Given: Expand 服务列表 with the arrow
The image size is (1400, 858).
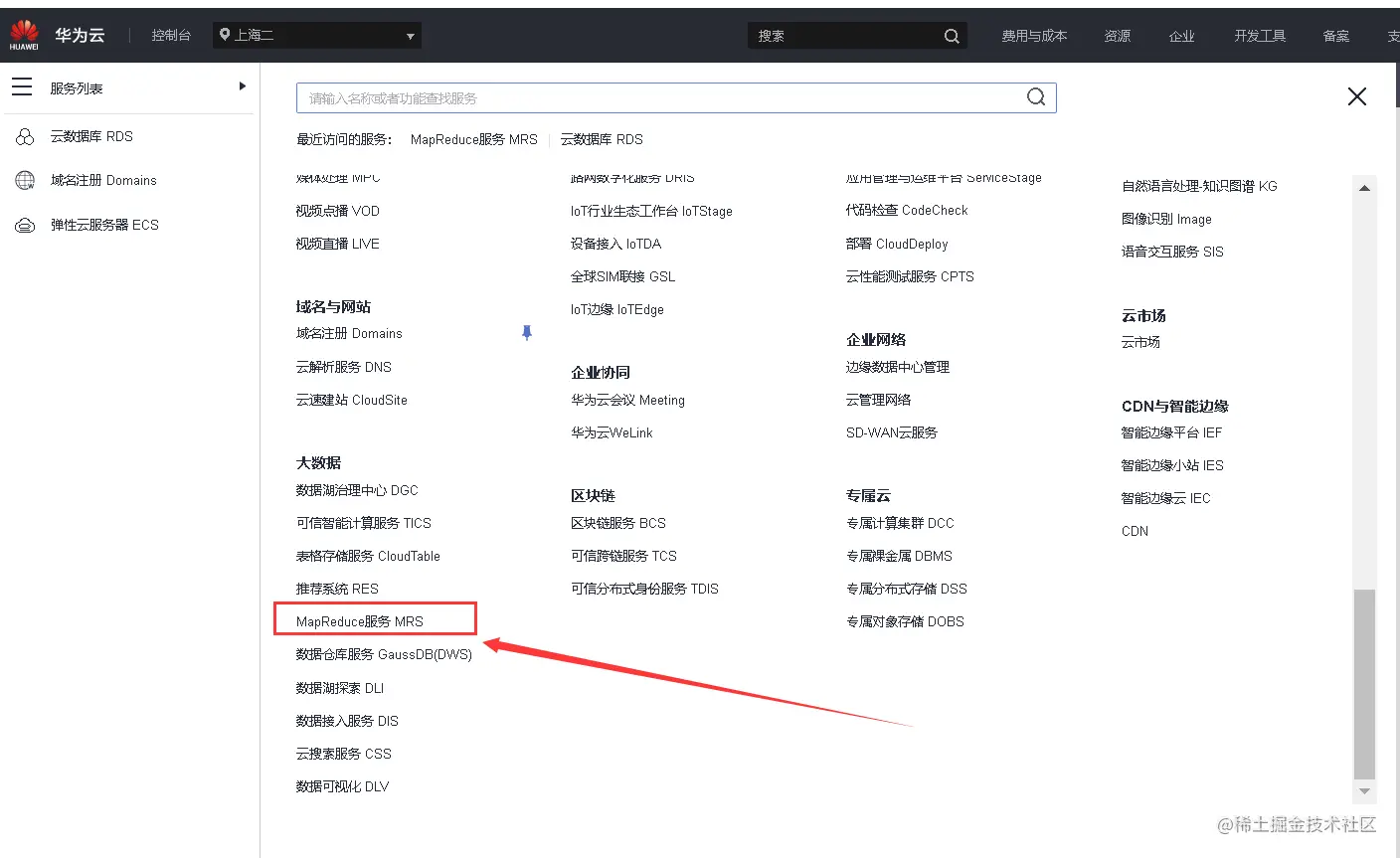Looking at the screenshot, I should click(242, 86).
